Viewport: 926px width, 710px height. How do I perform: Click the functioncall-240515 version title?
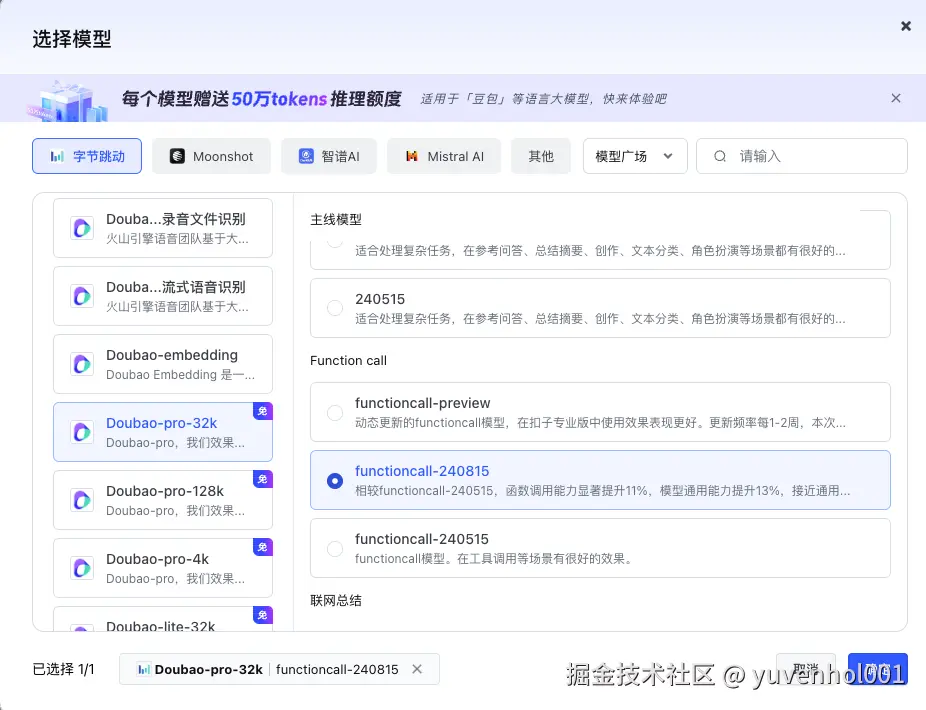point(422,539)
